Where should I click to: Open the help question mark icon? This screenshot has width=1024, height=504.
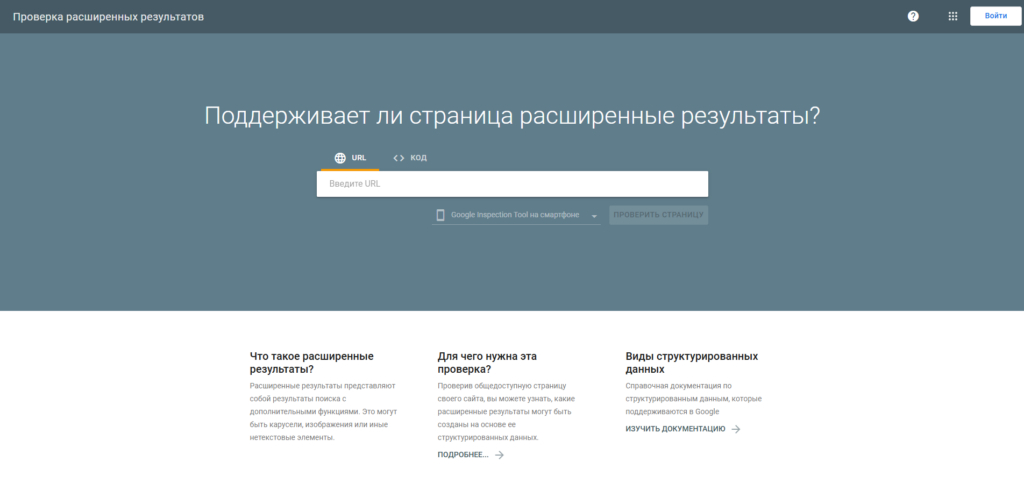click(x=913, y=16)
